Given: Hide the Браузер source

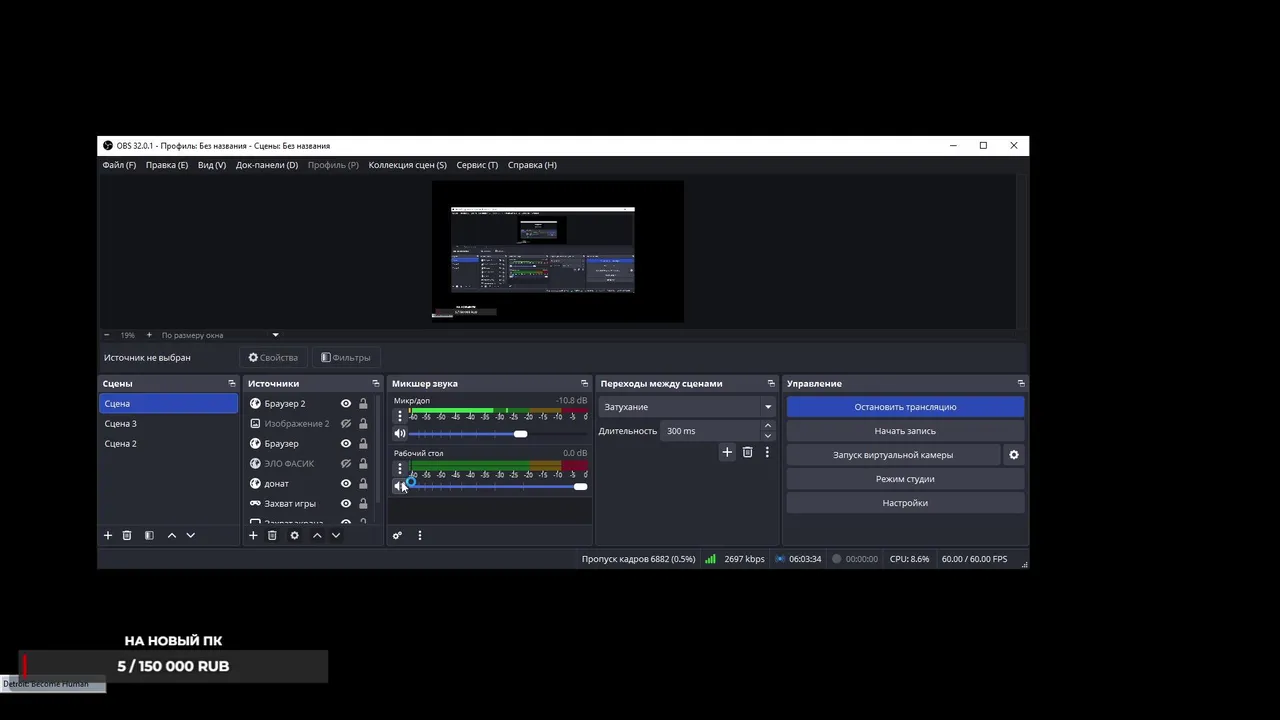Looking at the screenshot, I should coord(346,443).
